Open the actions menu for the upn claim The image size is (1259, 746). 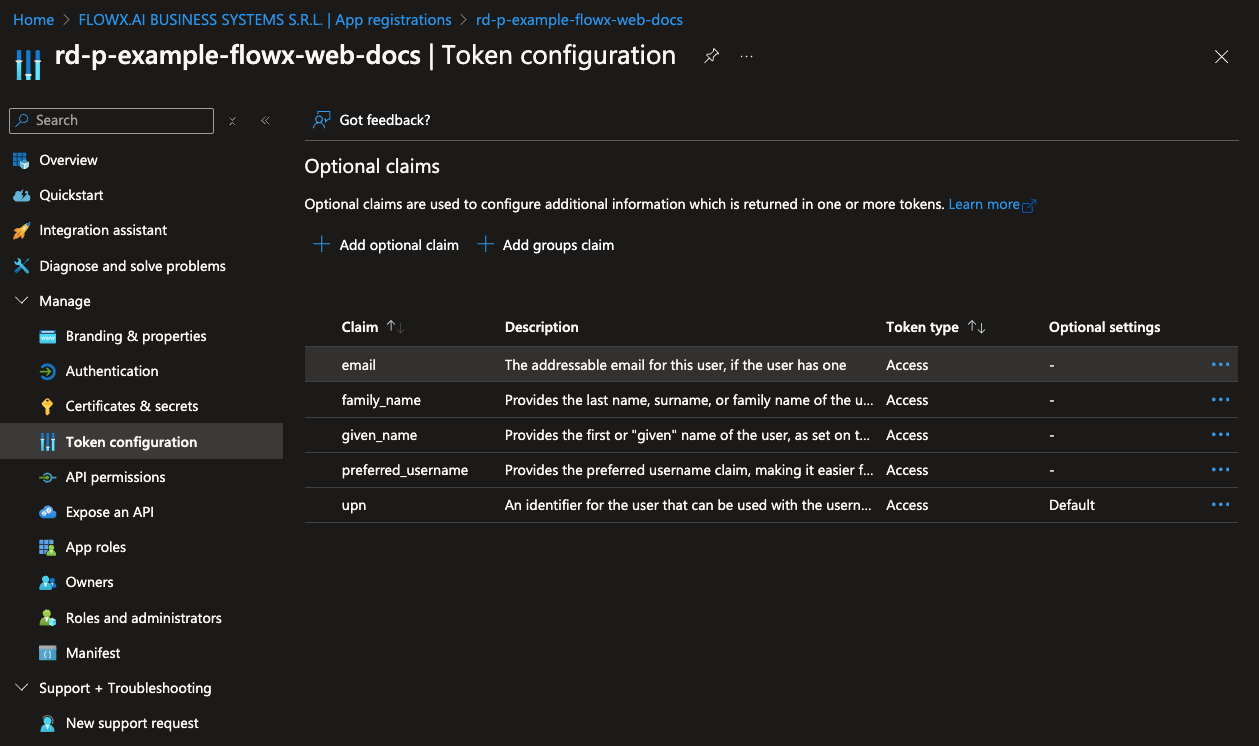click(x=1220, y=505)
